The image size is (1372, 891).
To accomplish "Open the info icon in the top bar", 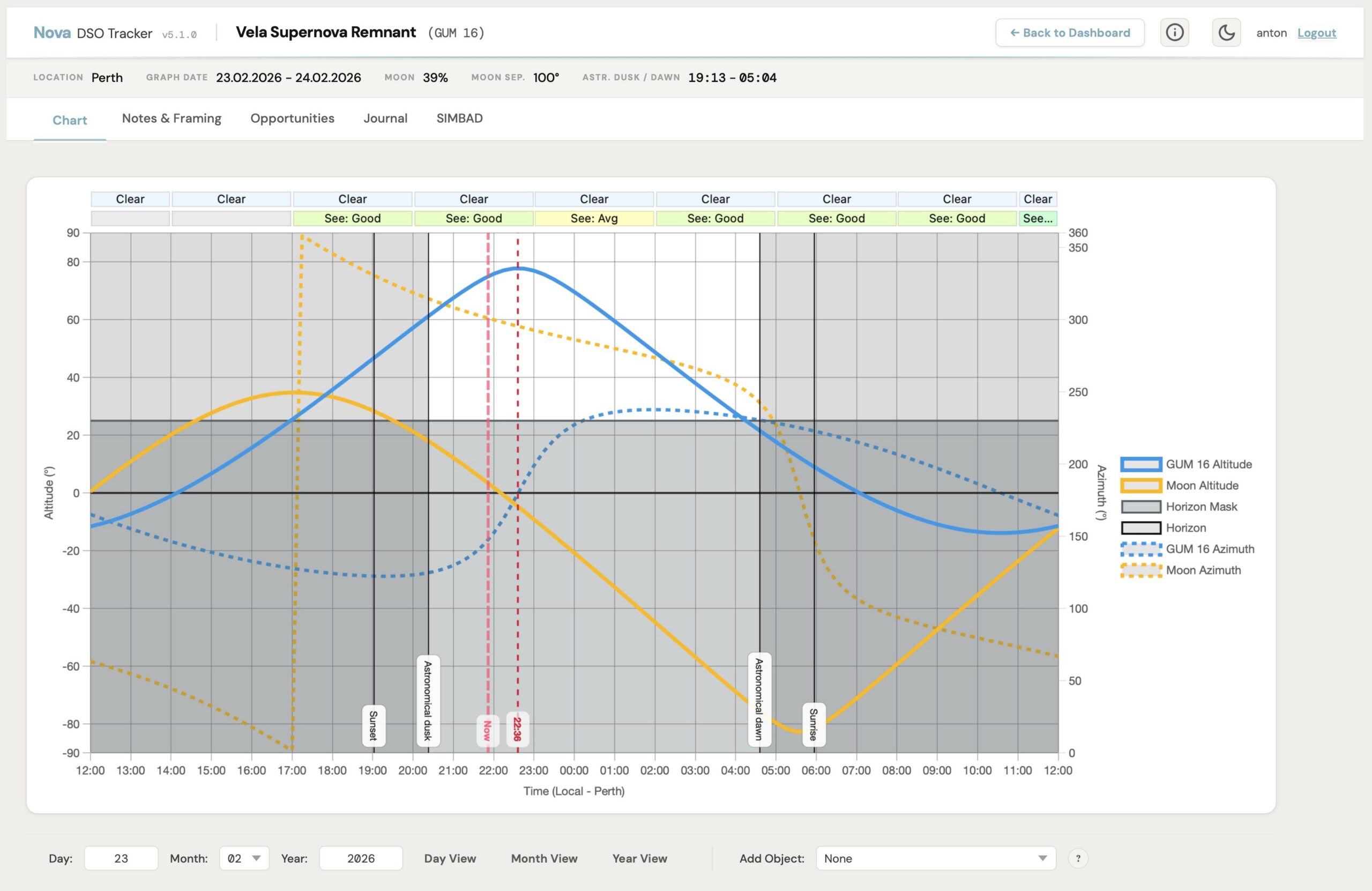I will [x=1174, y=33].
